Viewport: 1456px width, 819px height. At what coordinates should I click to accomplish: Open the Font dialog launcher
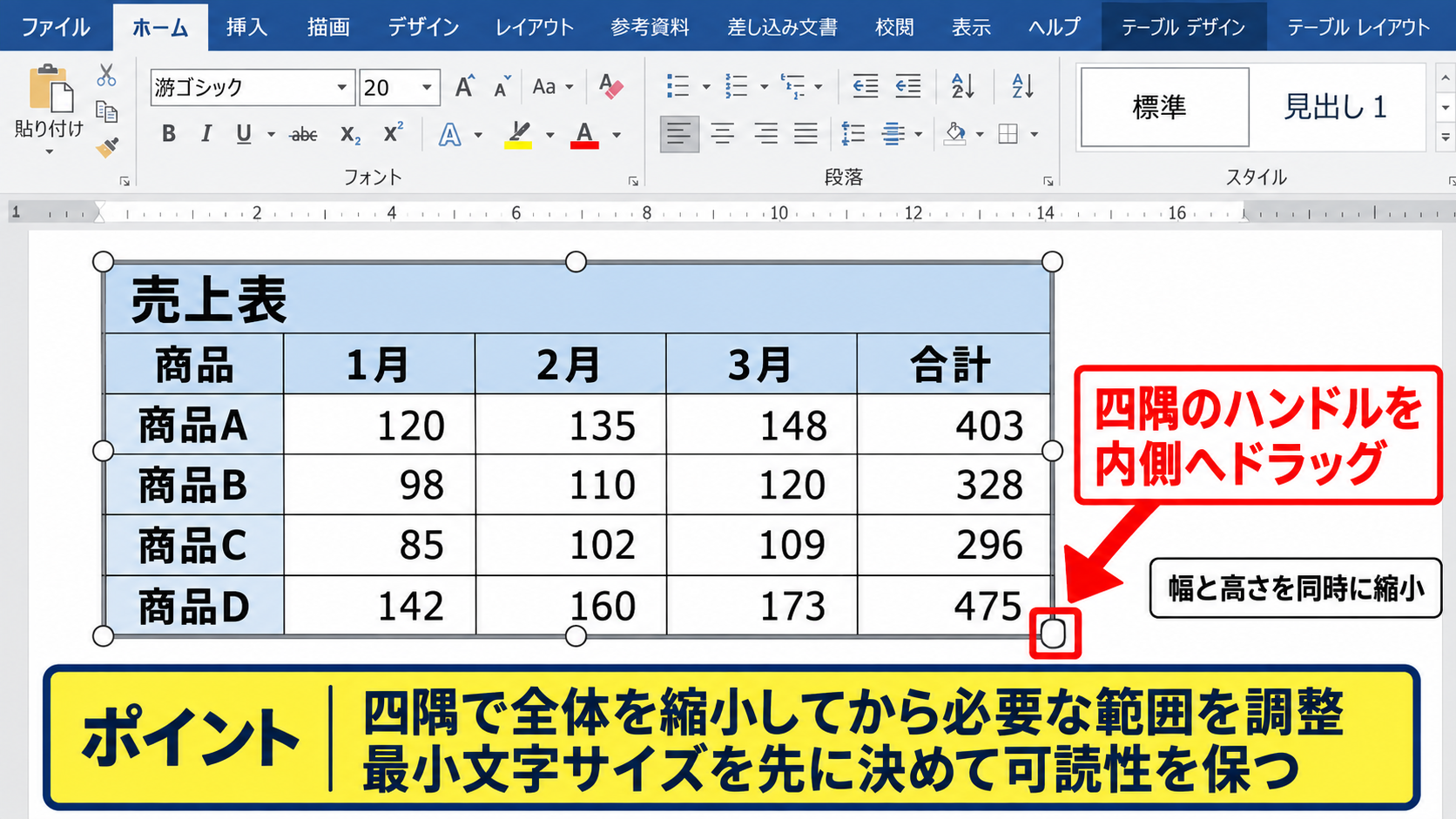pyautogui.click(x=633, y=181)
